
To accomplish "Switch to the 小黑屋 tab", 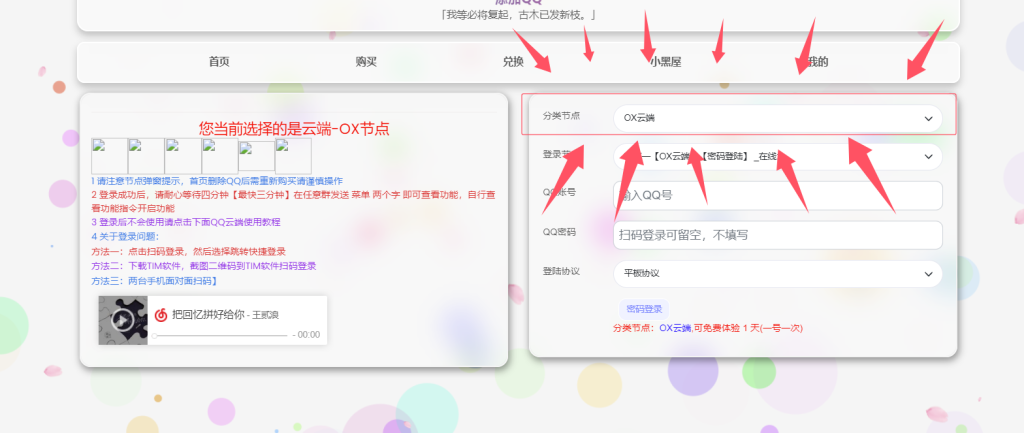I will point(665,62).
